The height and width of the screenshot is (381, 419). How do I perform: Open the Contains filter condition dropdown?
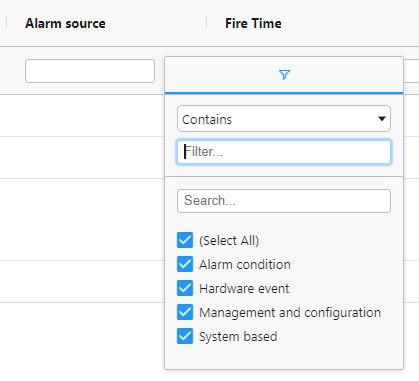284,119
